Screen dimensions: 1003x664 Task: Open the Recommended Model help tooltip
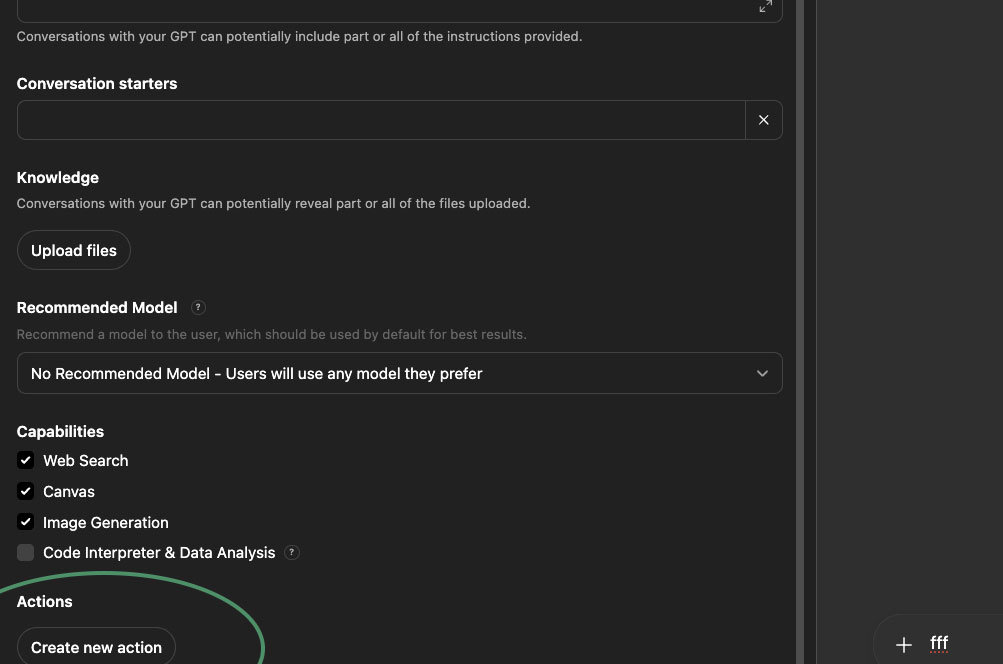pyautogui.click(x=197, y=307)
